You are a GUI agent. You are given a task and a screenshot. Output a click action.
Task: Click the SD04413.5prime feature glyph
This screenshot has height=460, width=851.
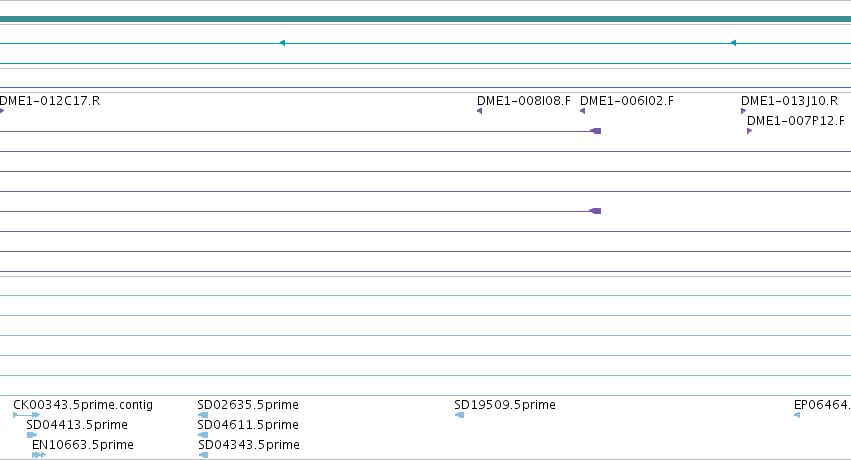(x=32, y=435)
